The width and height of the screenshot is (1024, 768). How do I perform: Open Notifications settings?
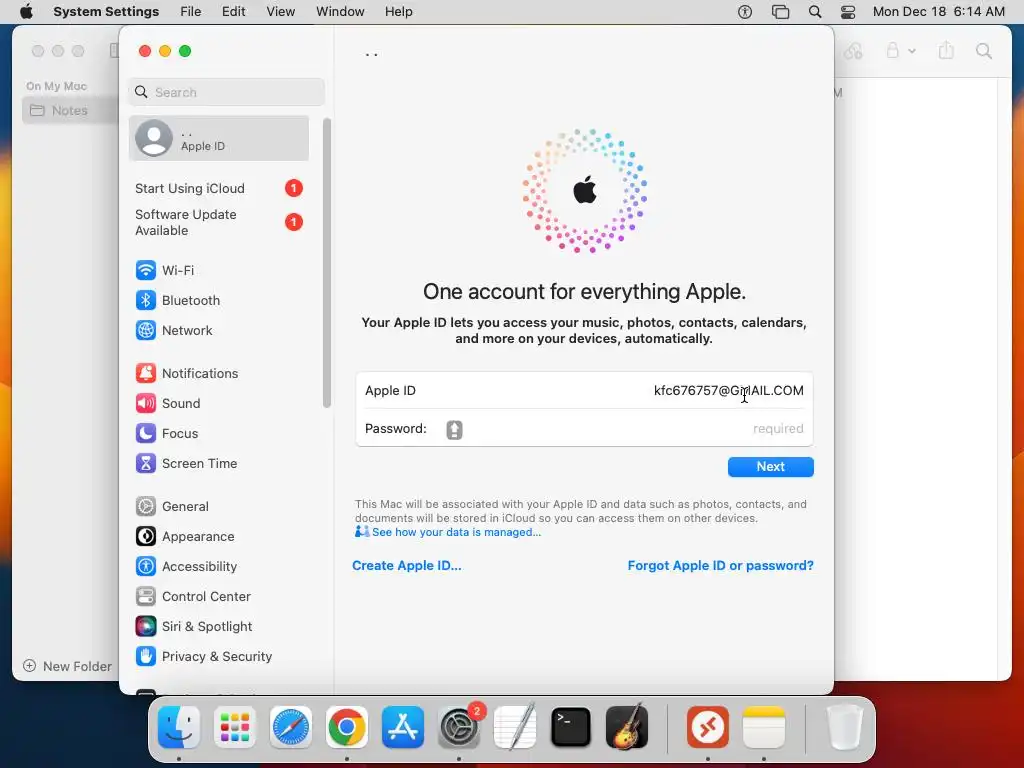click(187, 374)
